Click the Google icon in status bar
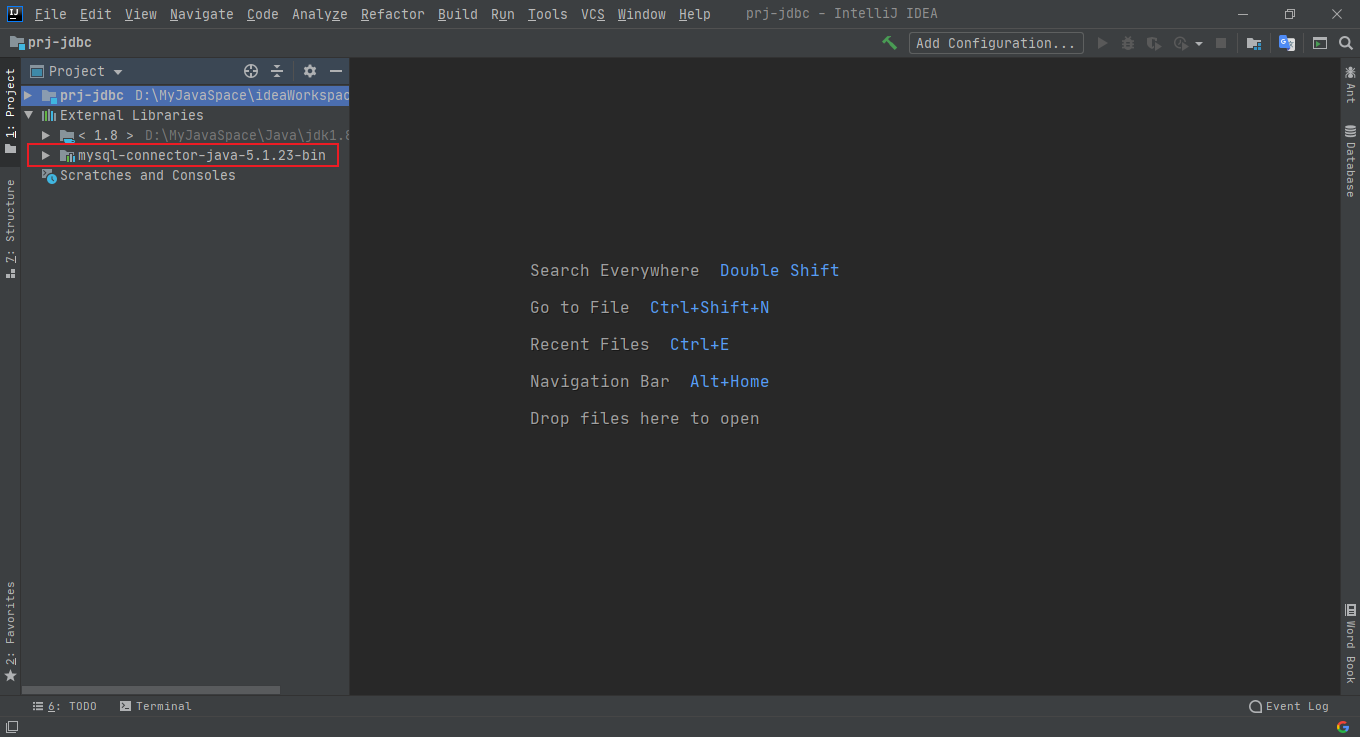Viewport: 1360px width, 737px height. click(1342, 727)
